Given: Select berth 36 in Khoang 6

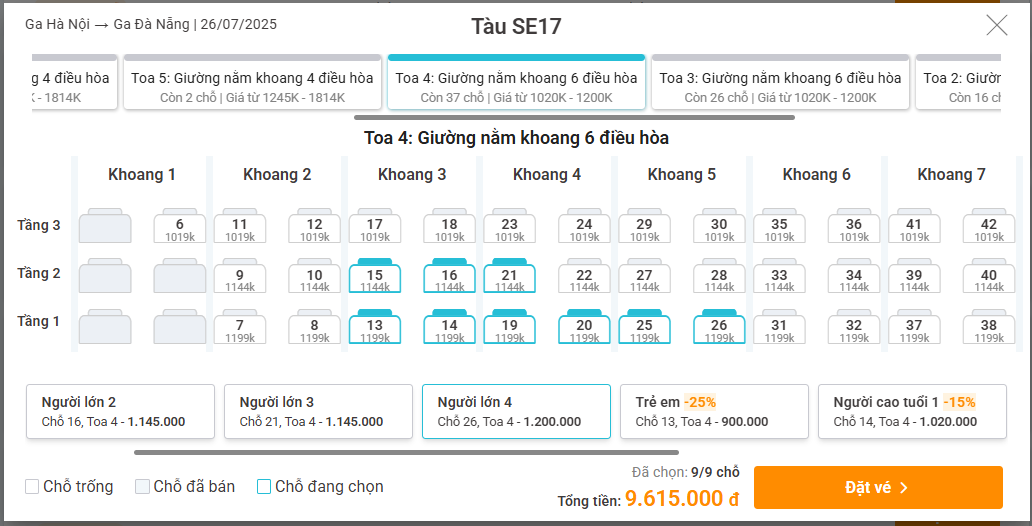Looking at the screenshot, I should (854, 226).
